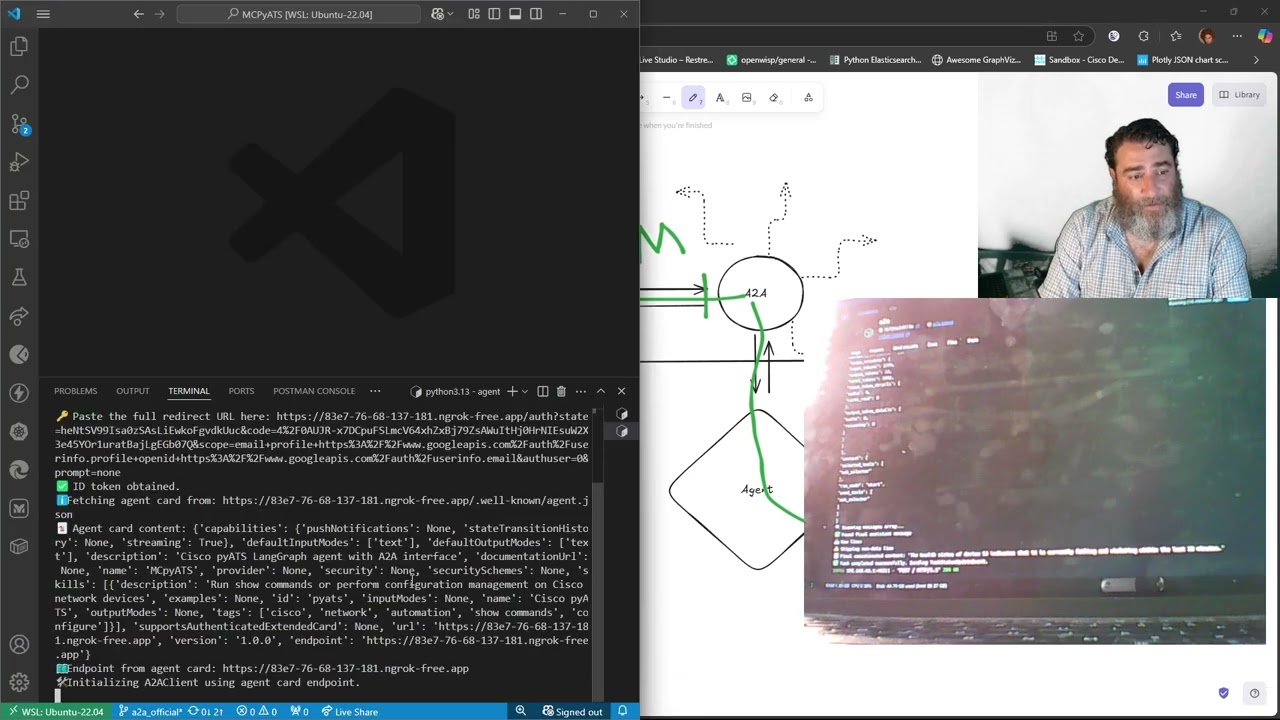Open the Extensions view in activity bar
Image resolution: width=1280 pixels, height=720 pixels.
[x=19, y=201]
